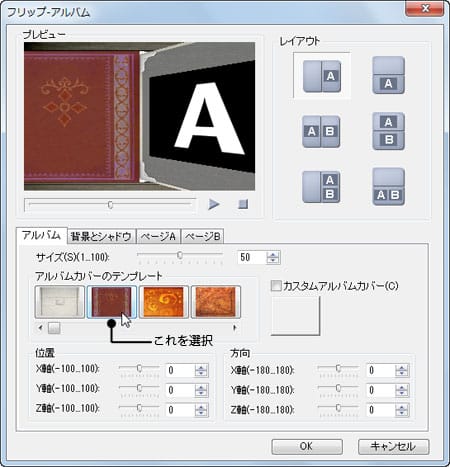
Task: Select the side-by-side single A layout
Action: coord(322,76)
